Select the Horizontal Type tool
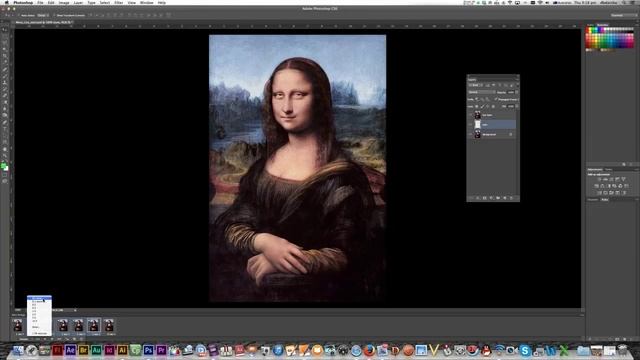 coord(6,128)
